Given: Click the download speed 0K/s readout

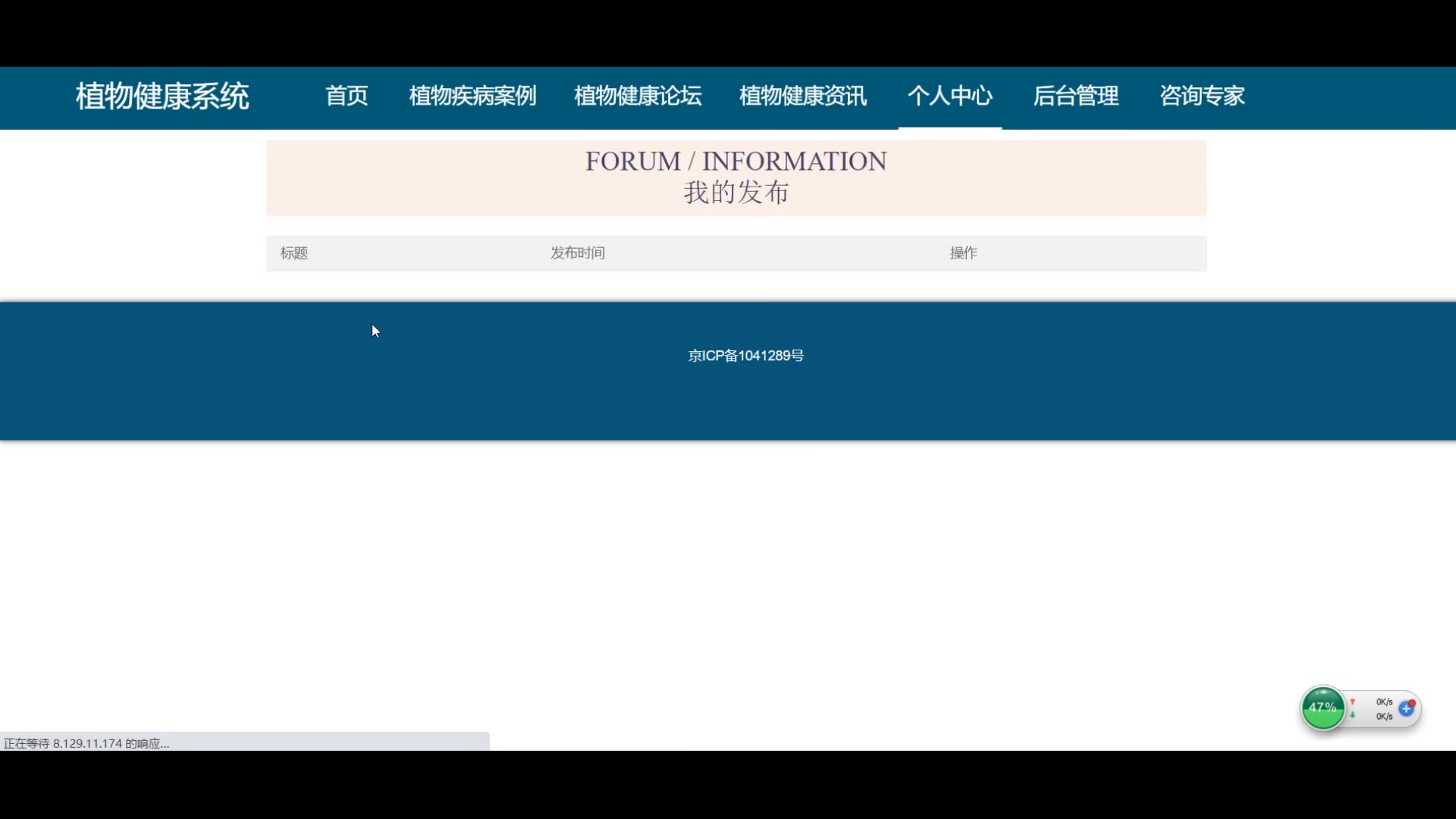Looking at the screenshot, I should (x=1384, y=717).
